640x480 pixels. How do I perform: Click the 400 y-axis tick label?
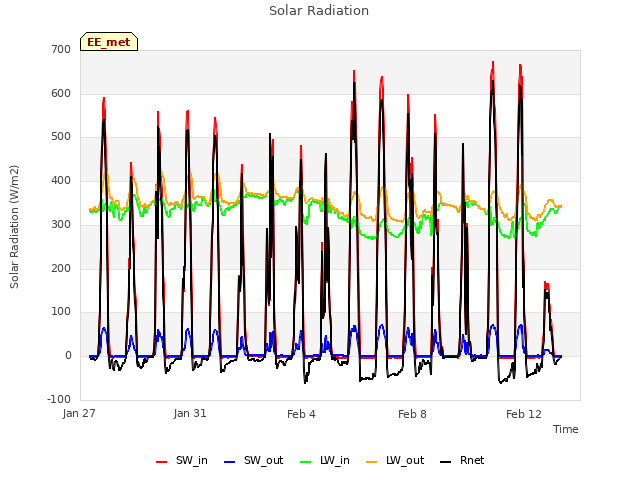(x=61, y=180)
